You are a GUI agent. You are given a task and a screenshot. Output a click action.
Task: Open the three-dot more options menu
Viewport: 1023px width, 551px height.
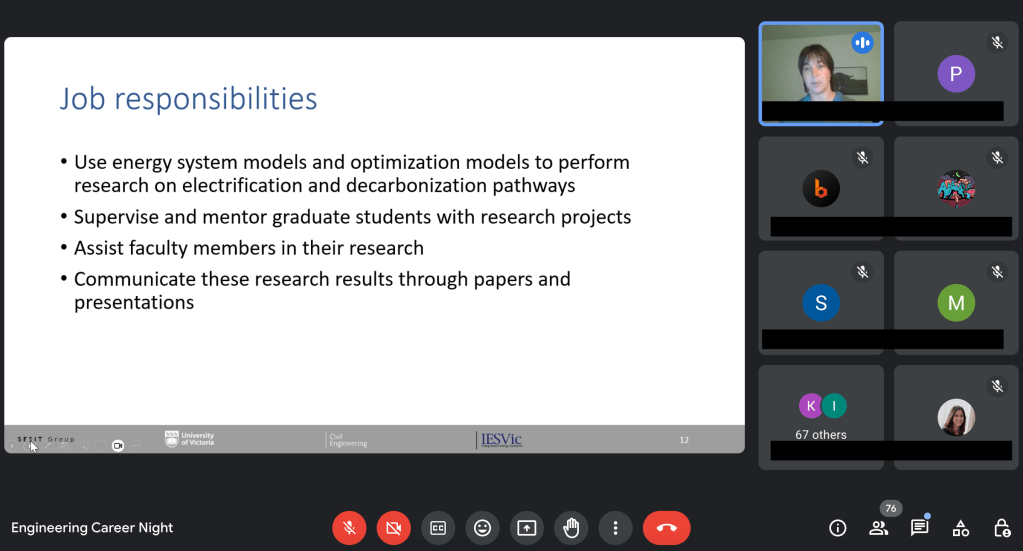point(615,528)
